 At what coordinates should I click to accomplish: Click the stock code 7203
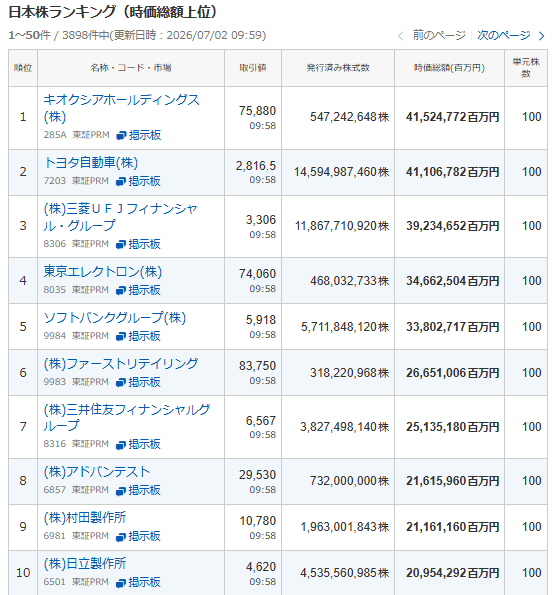point(55,181)
